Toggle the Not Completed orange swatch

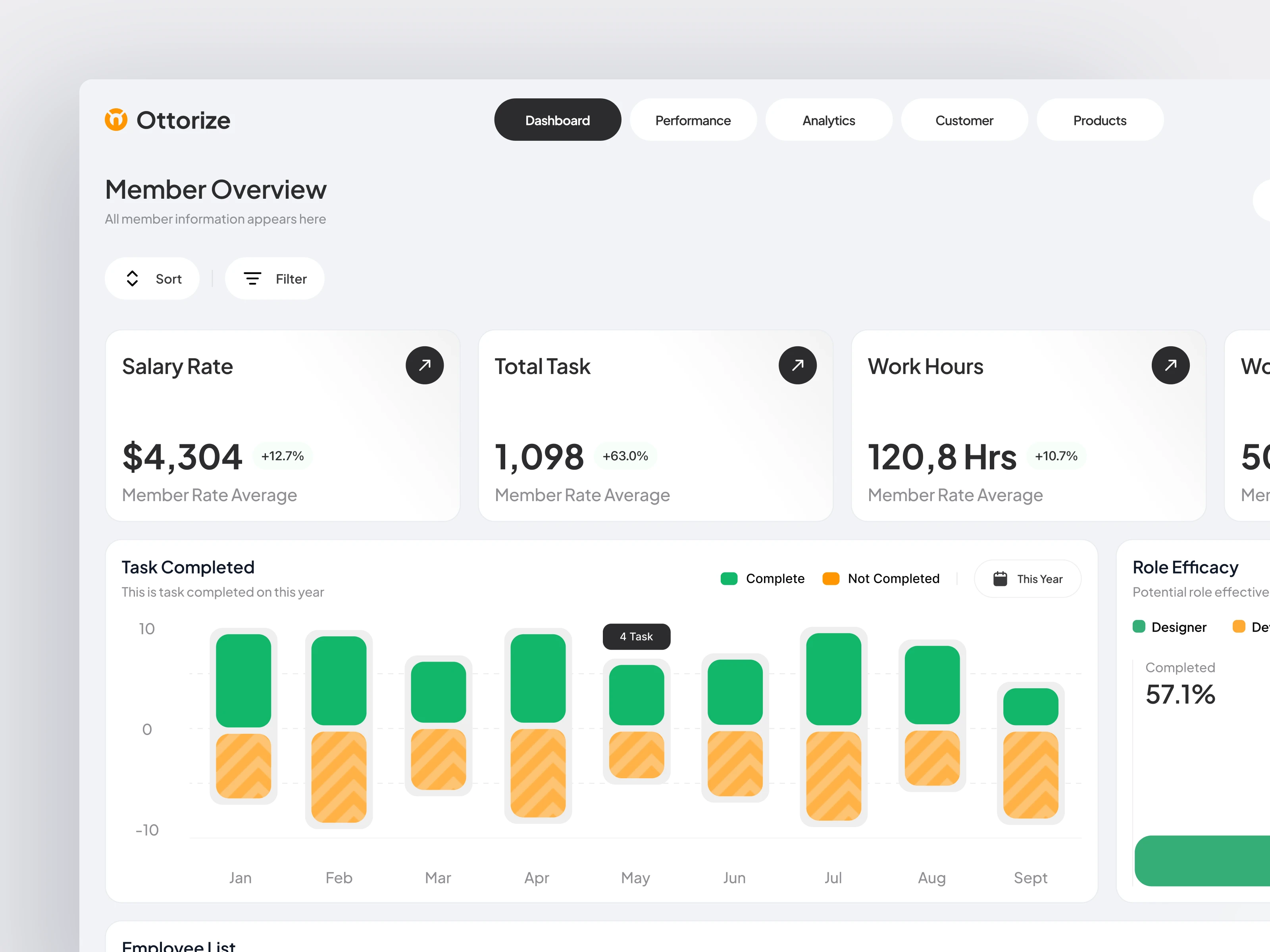pos(831,578)
